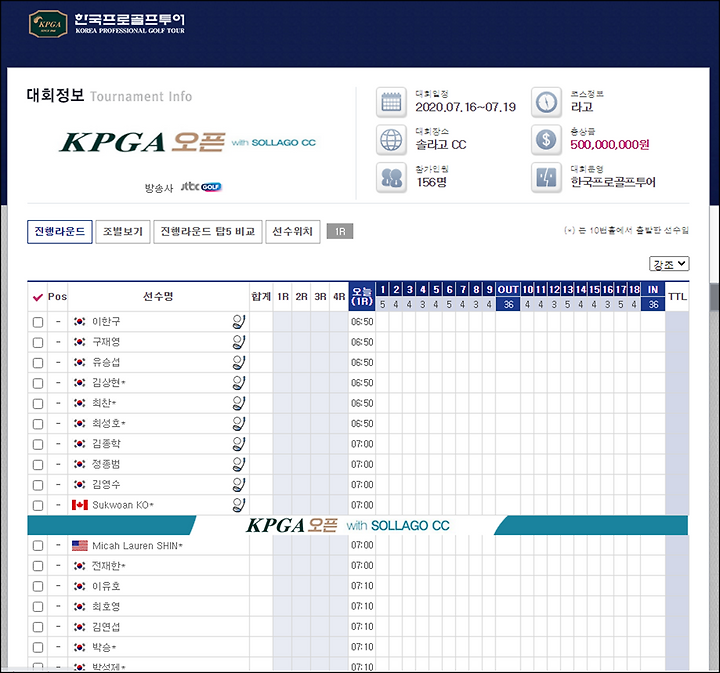Open player name 김연섭
This screenshot has height=673, width=720.
click(x=106, y=627)
